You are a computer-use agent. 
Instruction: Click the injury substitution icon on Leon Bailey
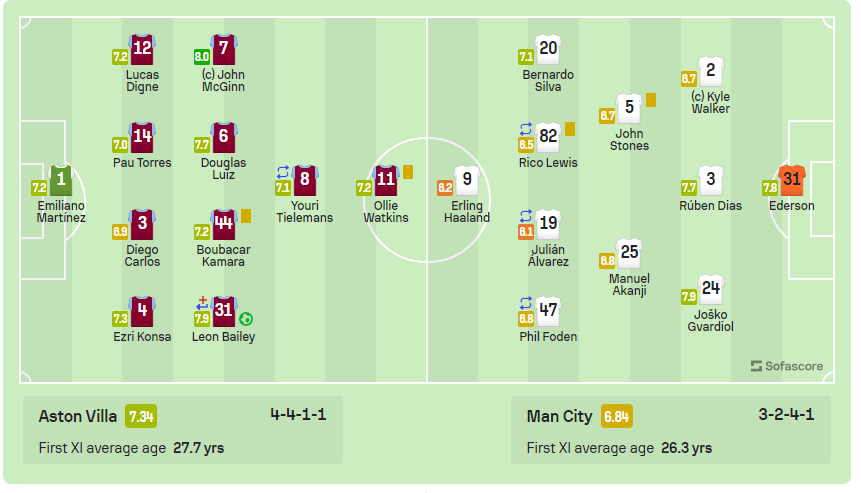tap(202, 302)
